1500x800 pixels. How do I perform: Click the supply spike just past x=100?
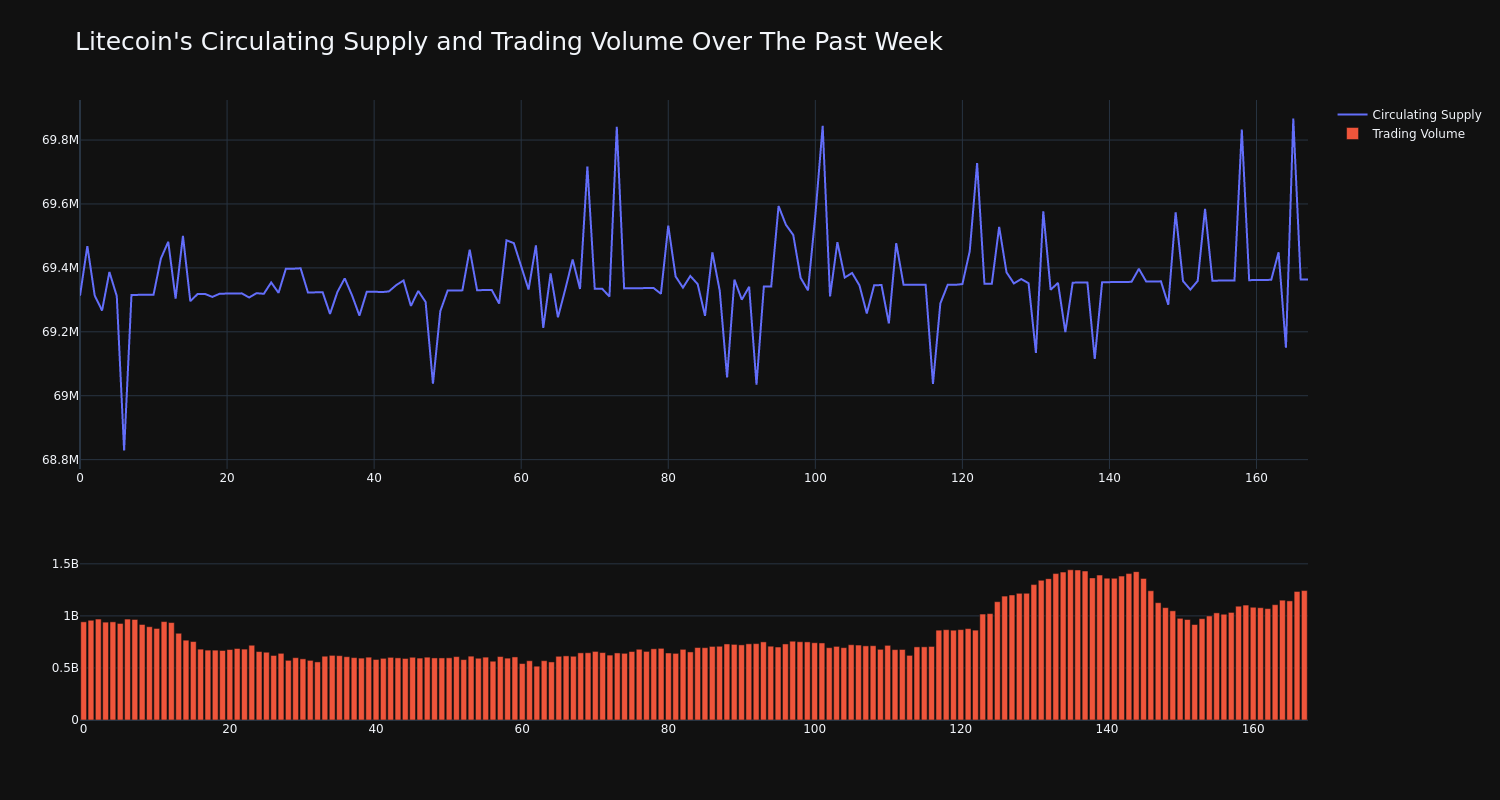click(x=823, y=127)
